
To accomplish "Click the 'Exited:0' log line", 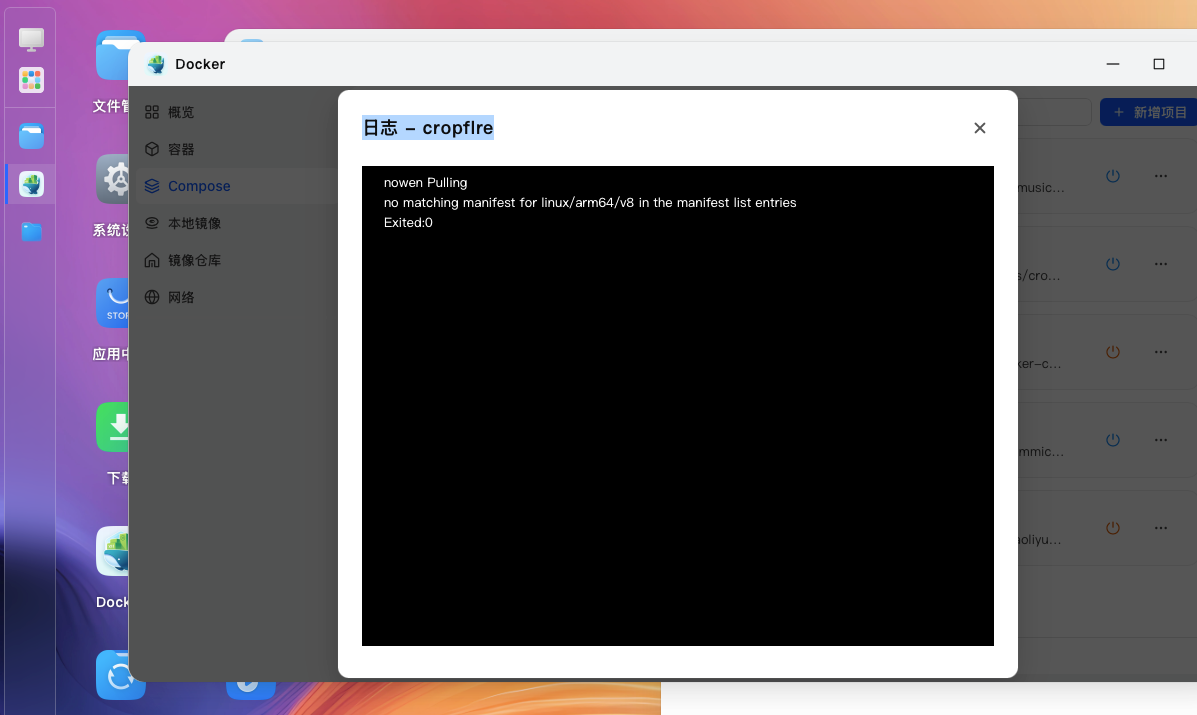I will [408, 222].
